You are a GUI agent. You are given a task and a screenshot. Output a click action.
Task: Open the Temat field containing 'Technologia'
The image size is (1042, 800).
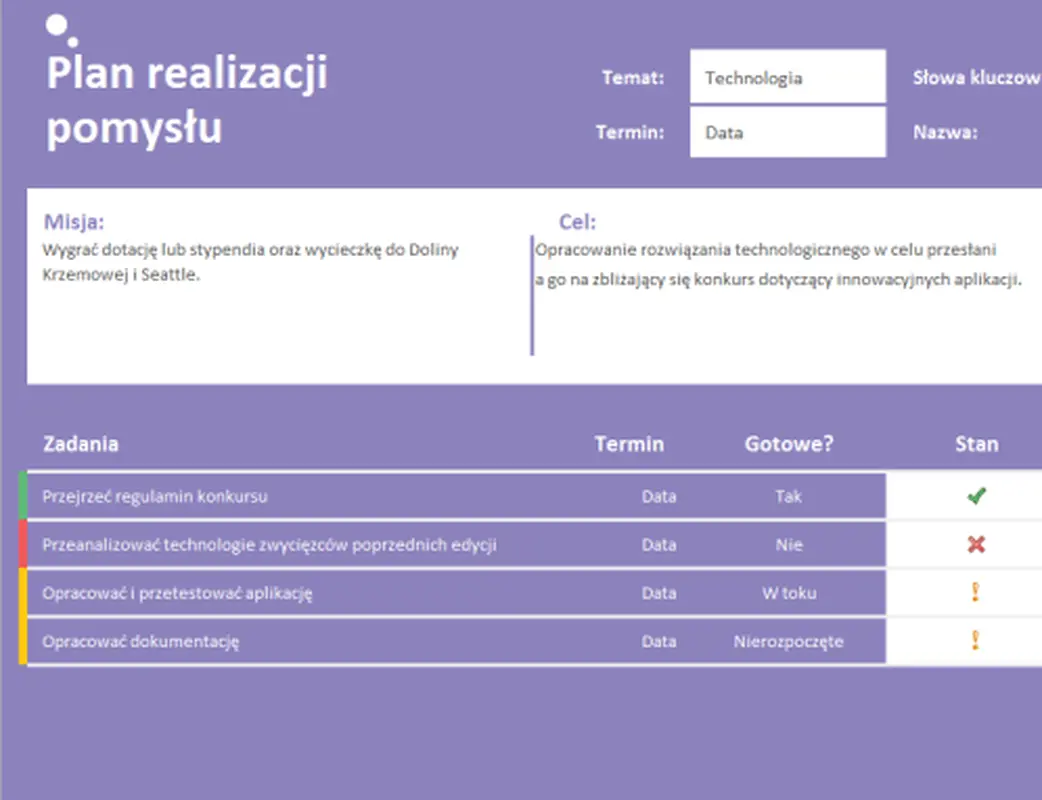787,76
